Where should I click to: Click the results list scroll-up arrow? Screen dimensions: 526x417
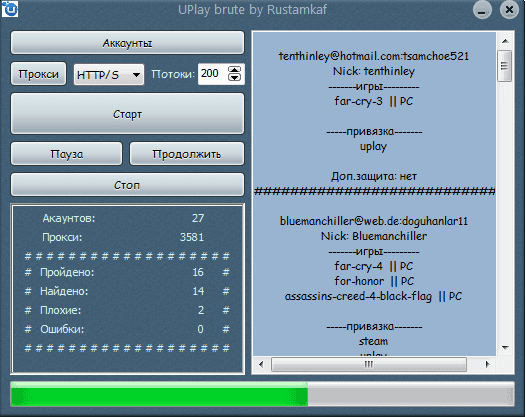(505, 41)
